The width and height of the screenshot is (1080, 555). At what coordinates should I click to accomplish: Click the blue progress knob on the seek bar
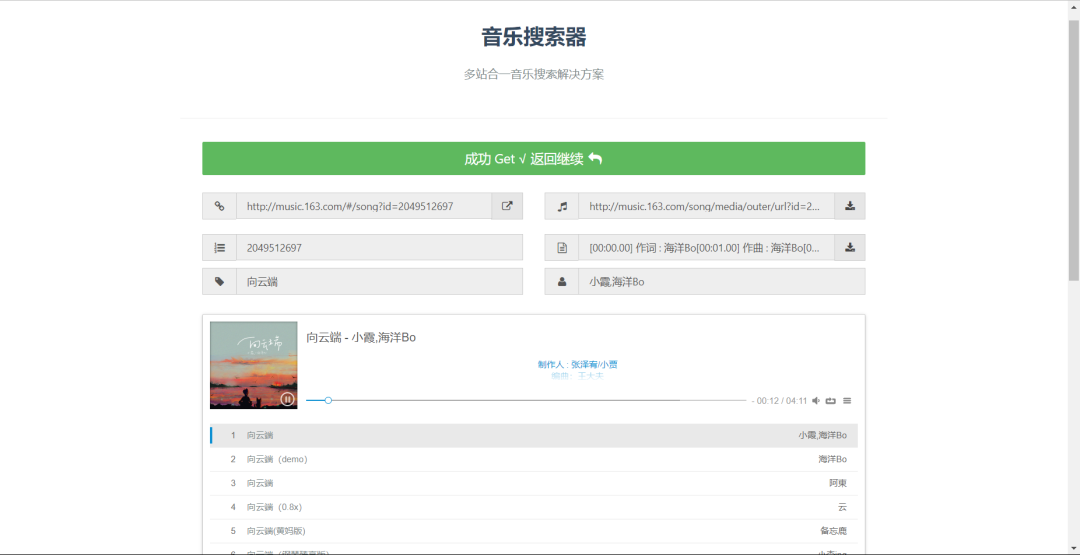point(329,400)
